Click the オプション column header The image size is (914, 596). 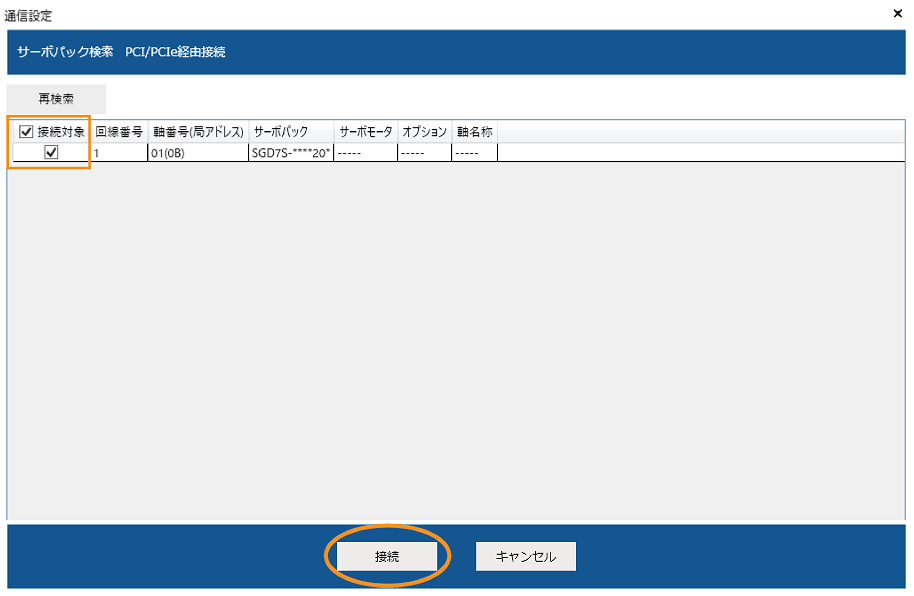(x=424, y=131)
